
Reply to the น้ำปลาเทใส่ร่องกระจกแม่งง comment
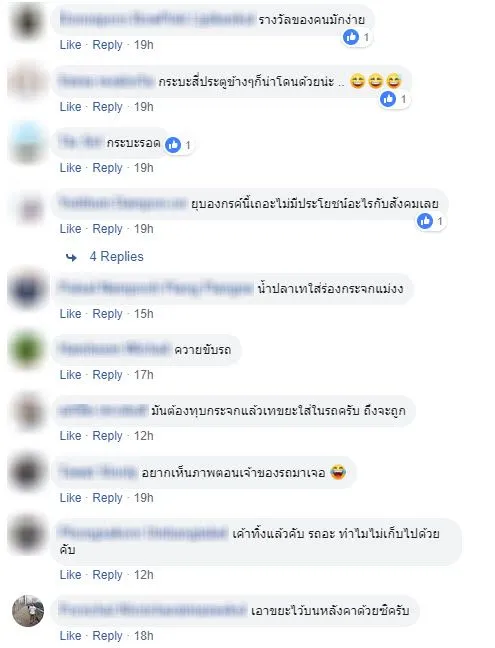107,314
